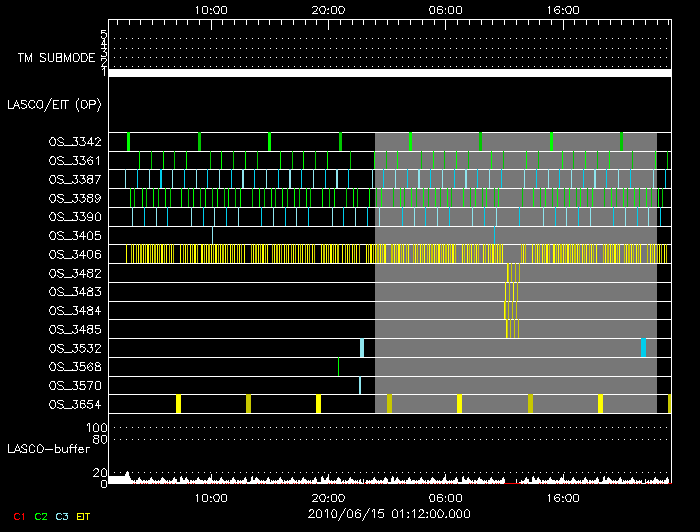
Task: Select the left cyan marker in OS_3405 row
Action: (213, 235)
